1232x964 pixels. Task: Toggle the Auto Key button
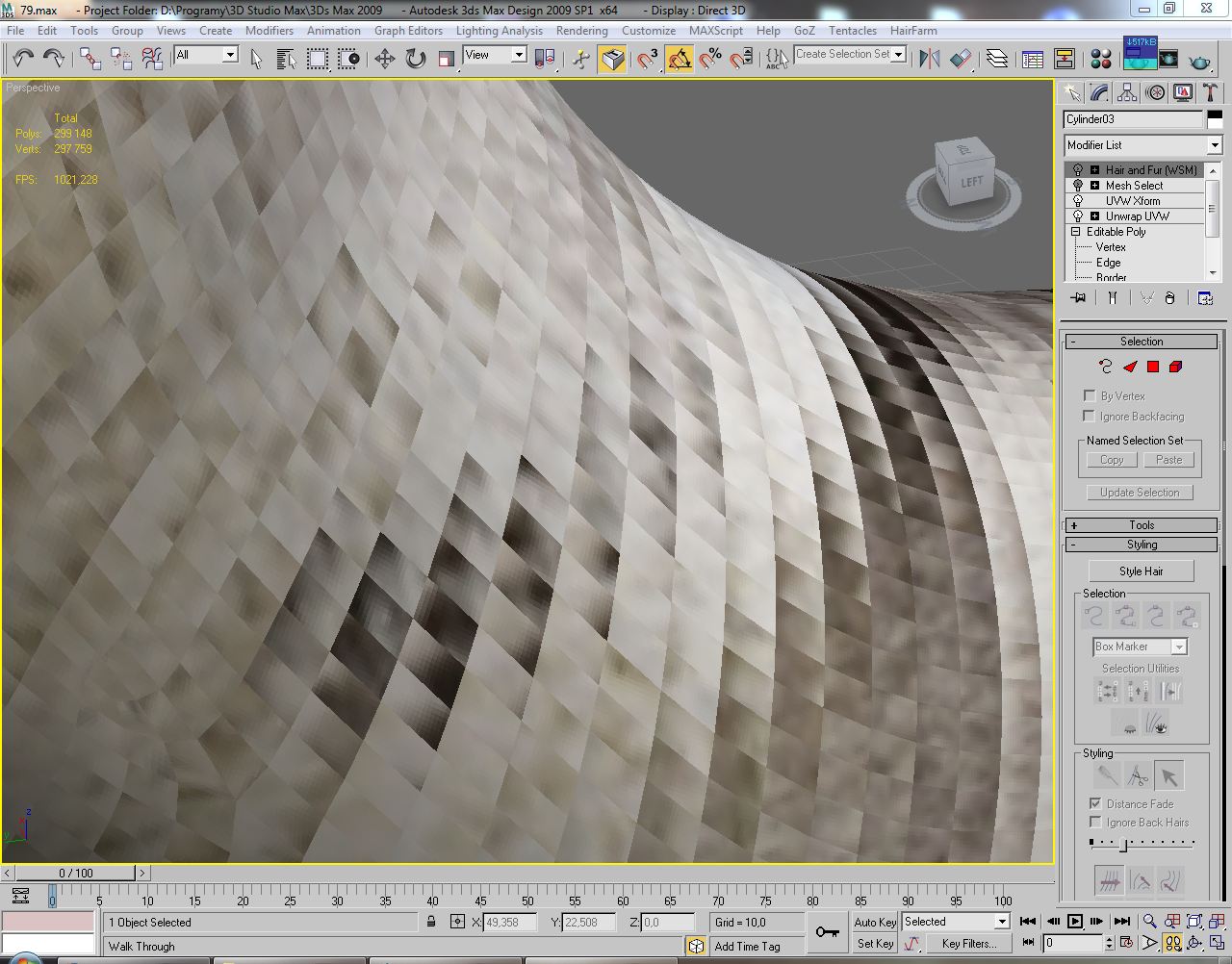[875, 922]
